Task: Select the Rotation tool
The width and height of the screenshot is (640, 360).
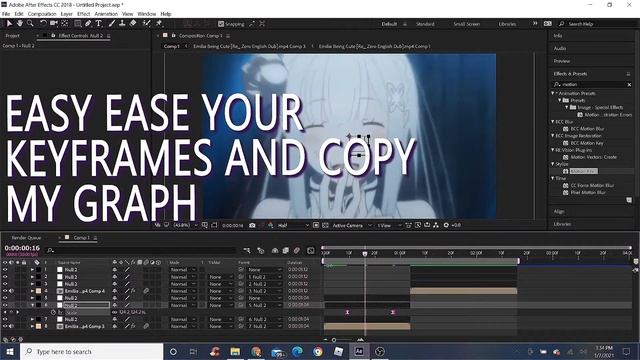Action: click(x=43, y=24)
